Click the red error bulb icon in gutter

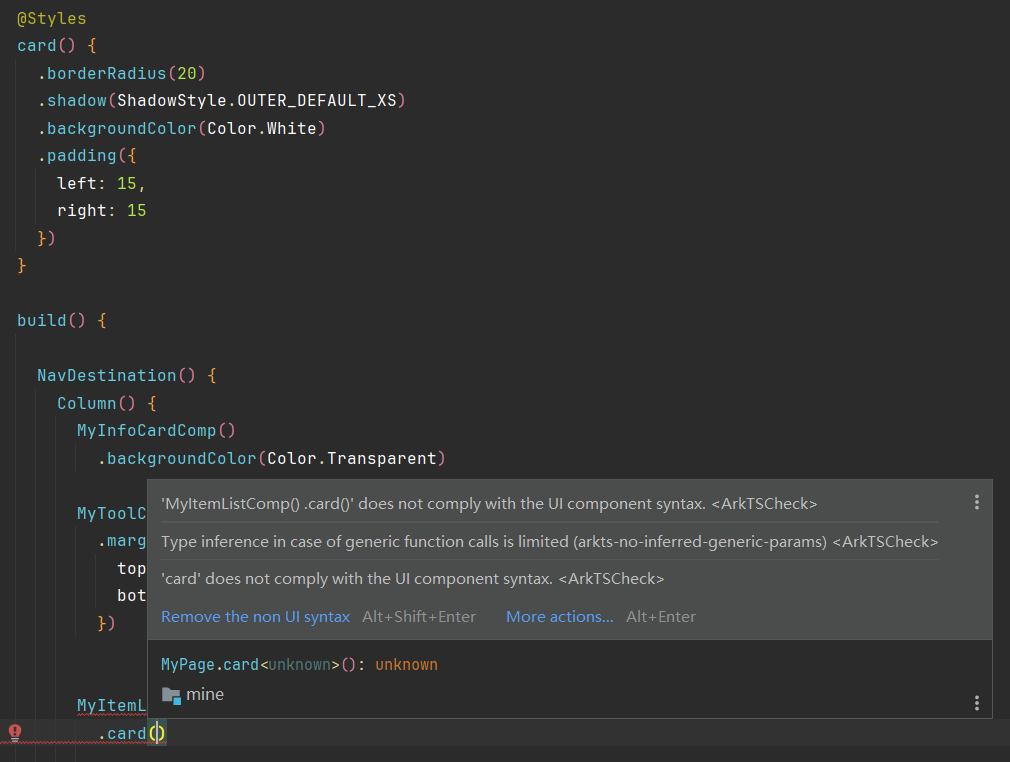[x=15, y=732]
